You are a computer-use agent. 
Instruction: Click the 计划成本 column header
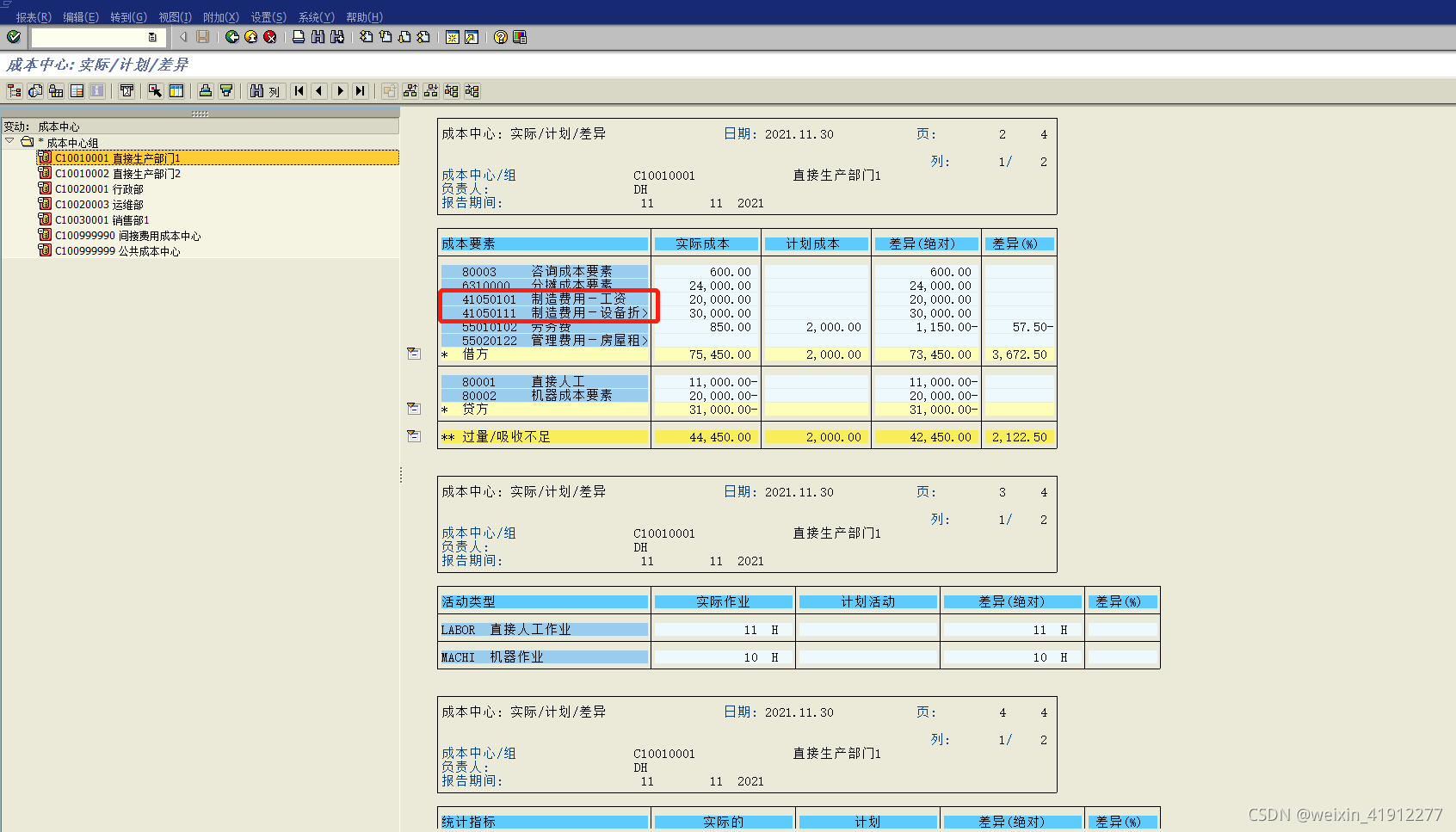click(816, 243)
